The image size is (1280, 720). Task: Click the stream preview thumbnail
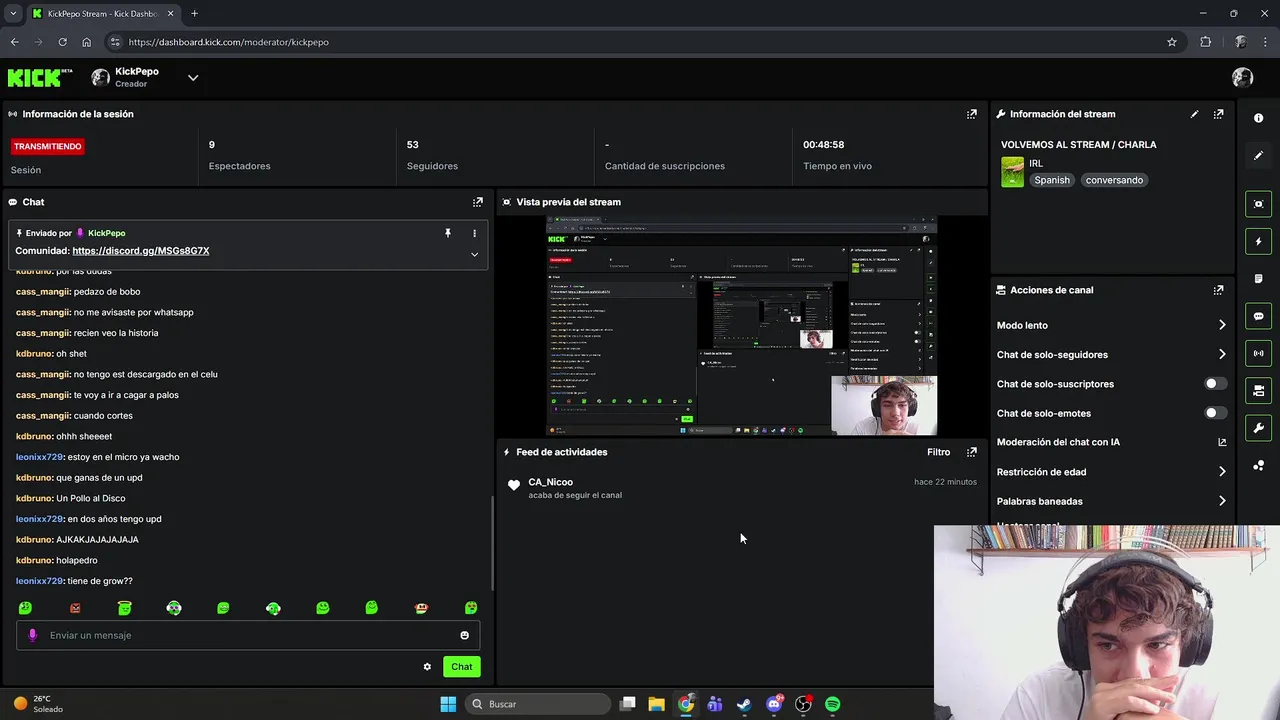[741, 326]
